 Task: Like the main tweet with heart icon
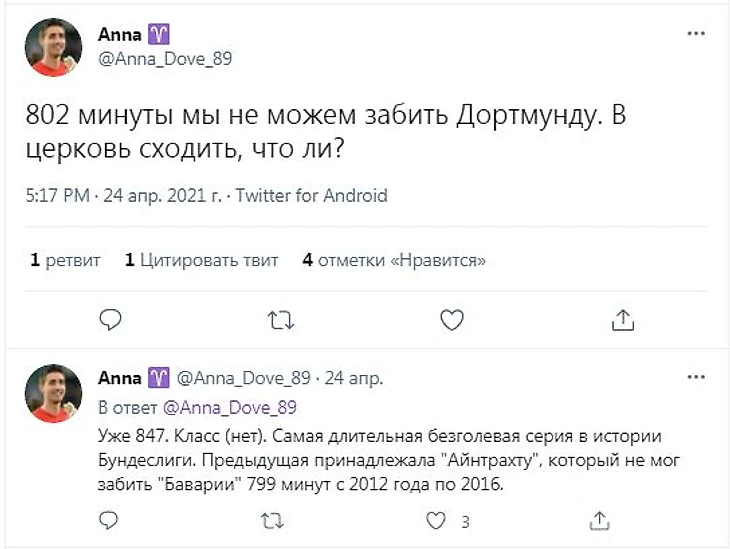coord(452,319)
